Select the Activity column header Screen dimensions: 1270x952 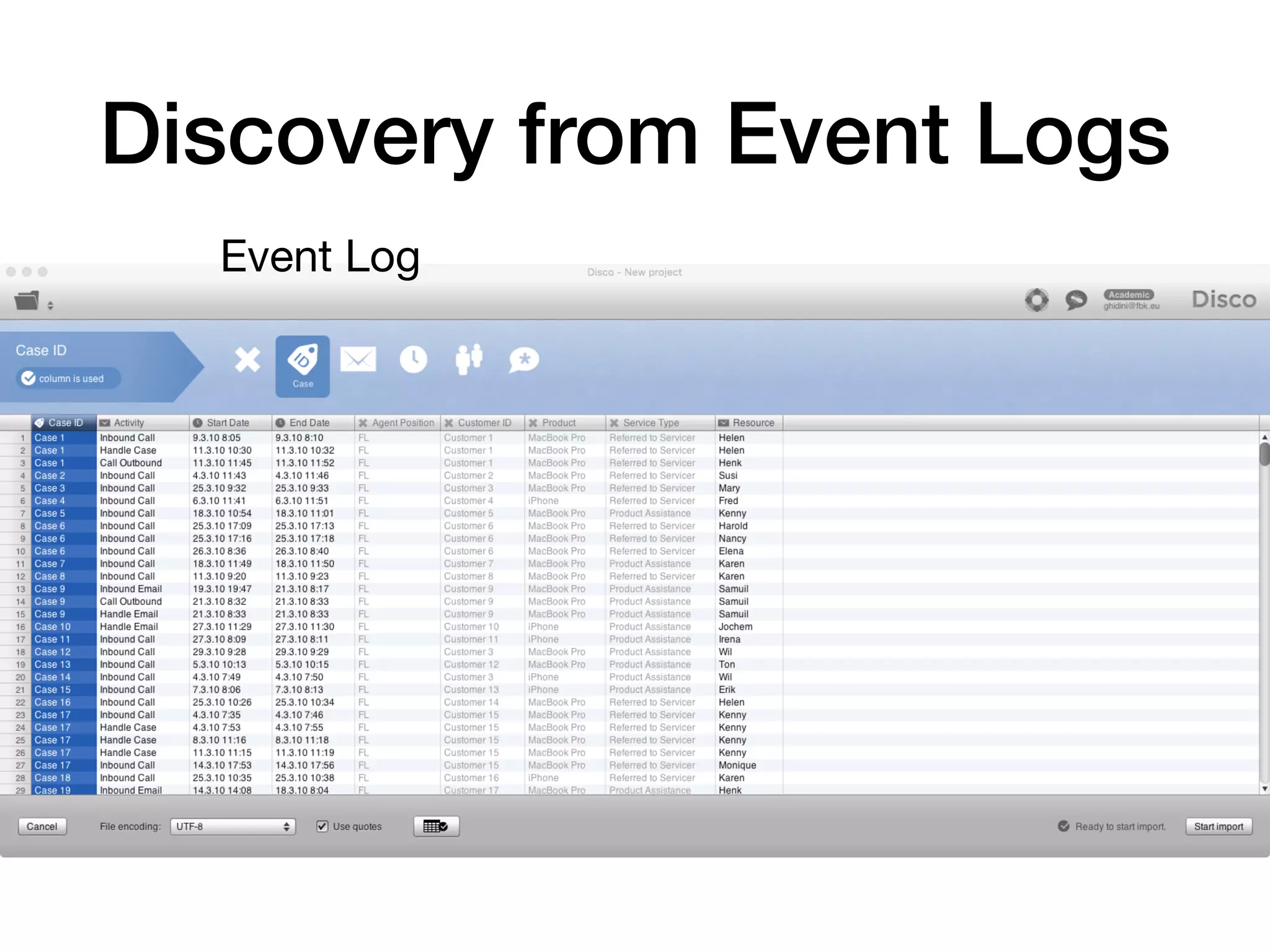[x=143, y=423]
